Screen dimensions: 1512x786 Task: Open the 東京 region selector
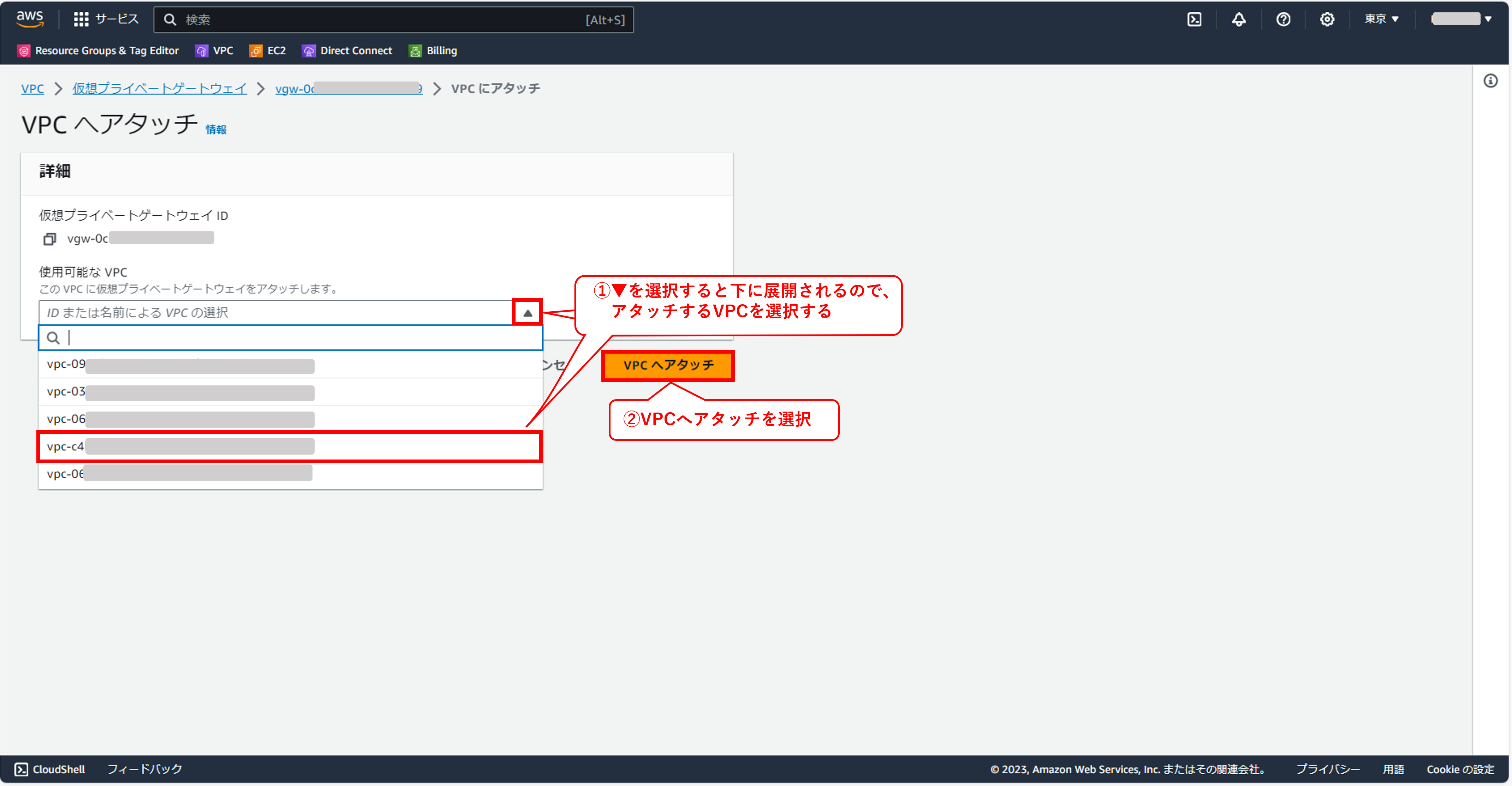point(1381,19)
